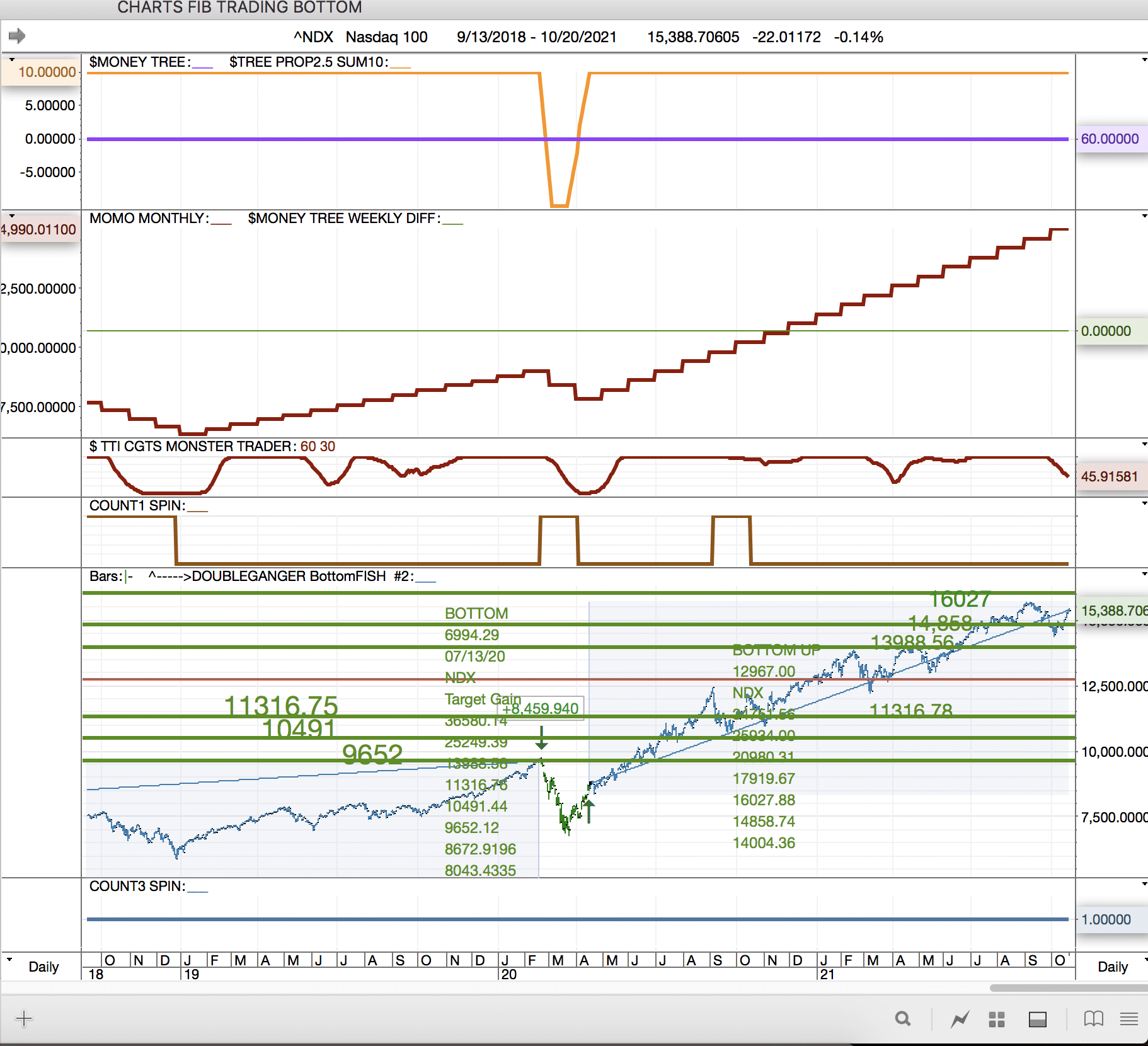
Task: Click the $MONEY TREE indicator label
Action: (137, 62)
